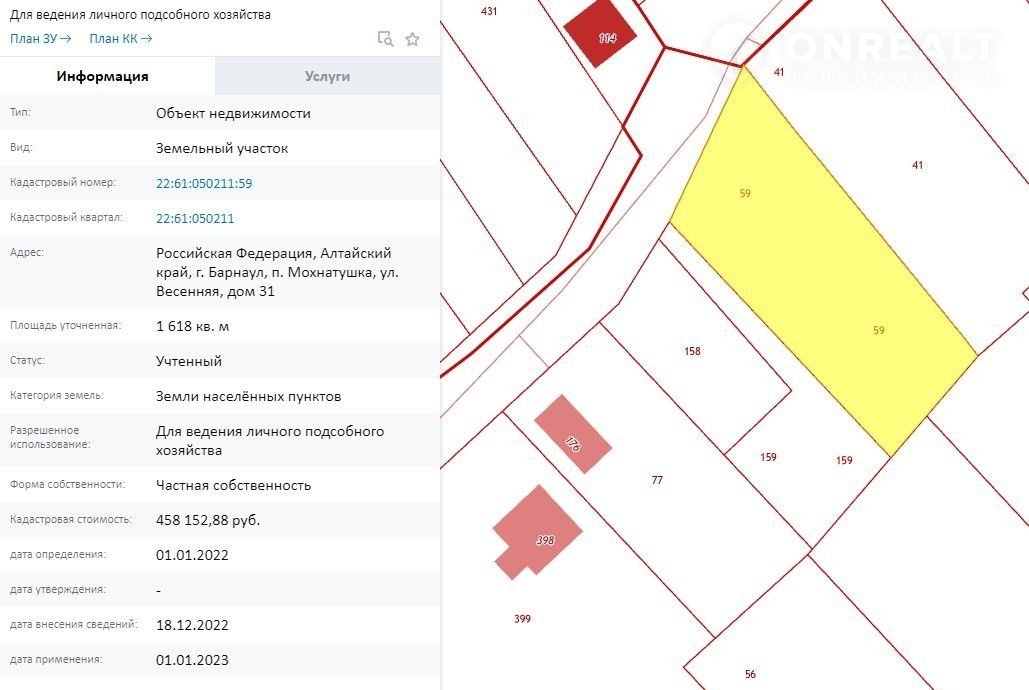
Task: Select parcel 77 on the map
Action: (657, 480)
